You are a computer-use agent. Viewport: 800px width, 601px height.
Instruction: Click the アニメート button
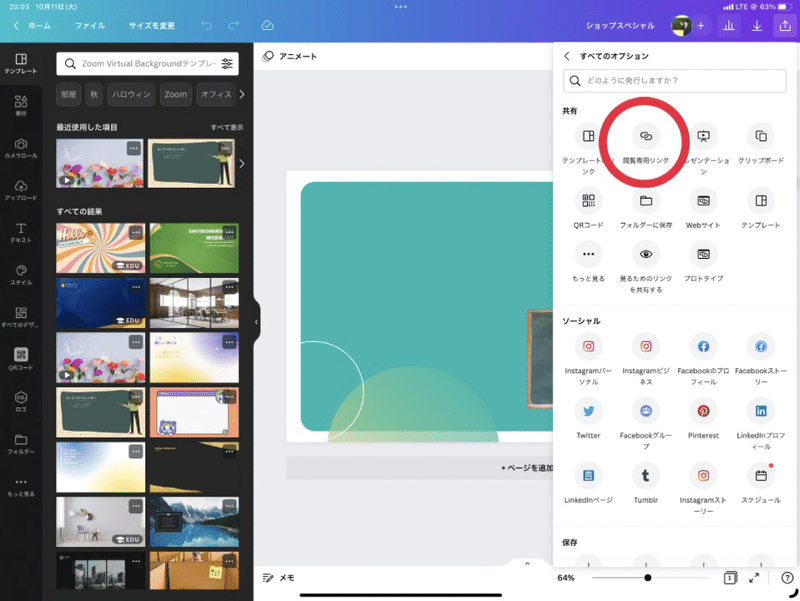pos(290,56)
